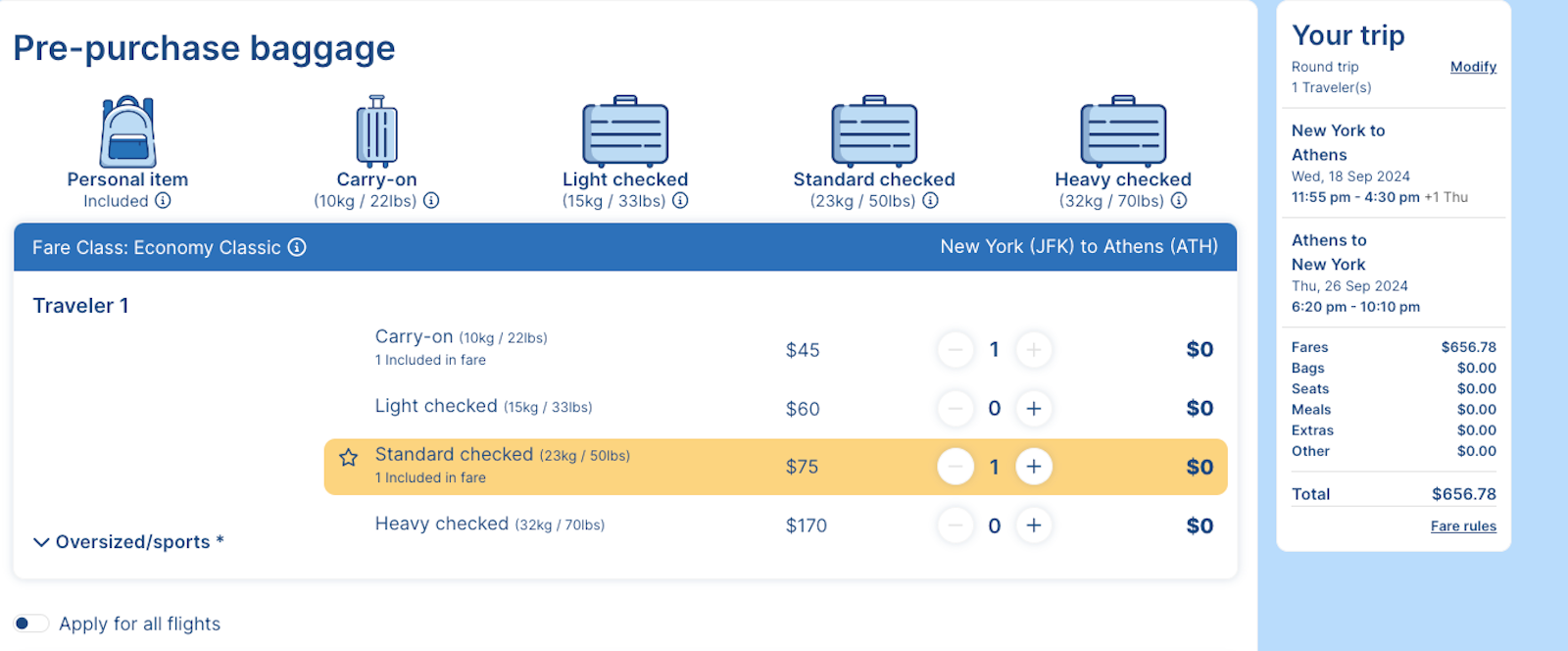Show Fare Class Economy Classic info
This screenshot has width=1568, height=651.
click(x=297, y=247)
